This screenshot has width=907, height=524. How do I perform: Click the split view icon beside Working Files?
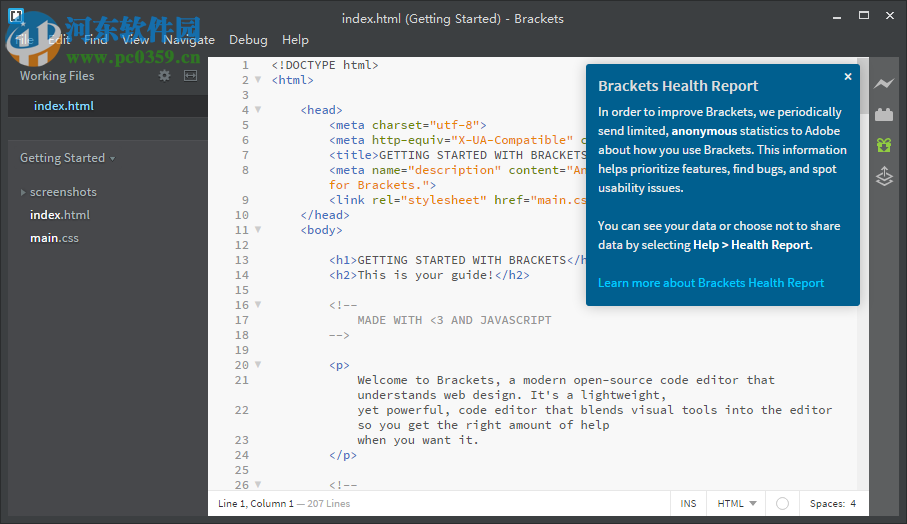click(190, 75)
